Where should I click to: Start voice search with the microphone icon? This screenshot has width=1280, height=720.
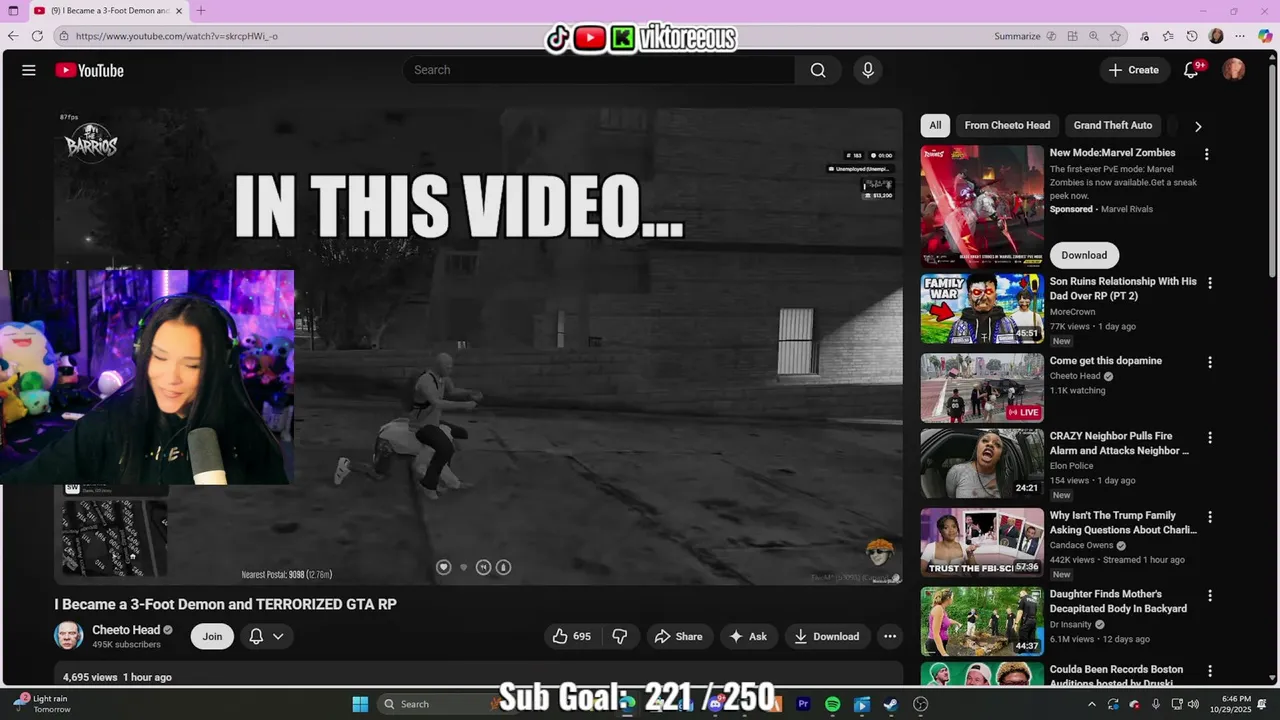tap(868, 70)
